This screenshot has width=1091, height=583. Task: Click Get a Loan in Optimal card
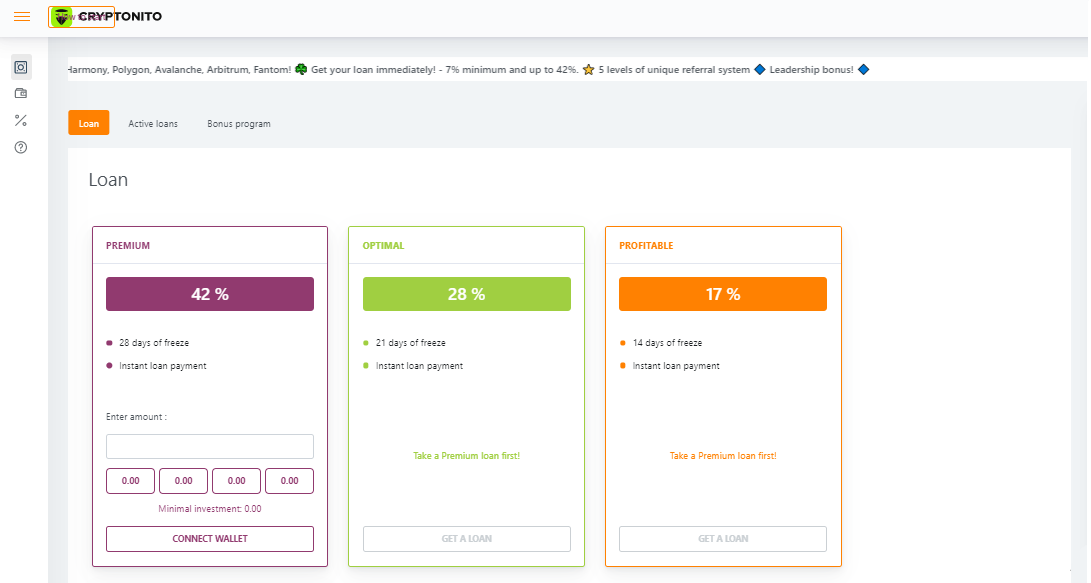[466, 538]
